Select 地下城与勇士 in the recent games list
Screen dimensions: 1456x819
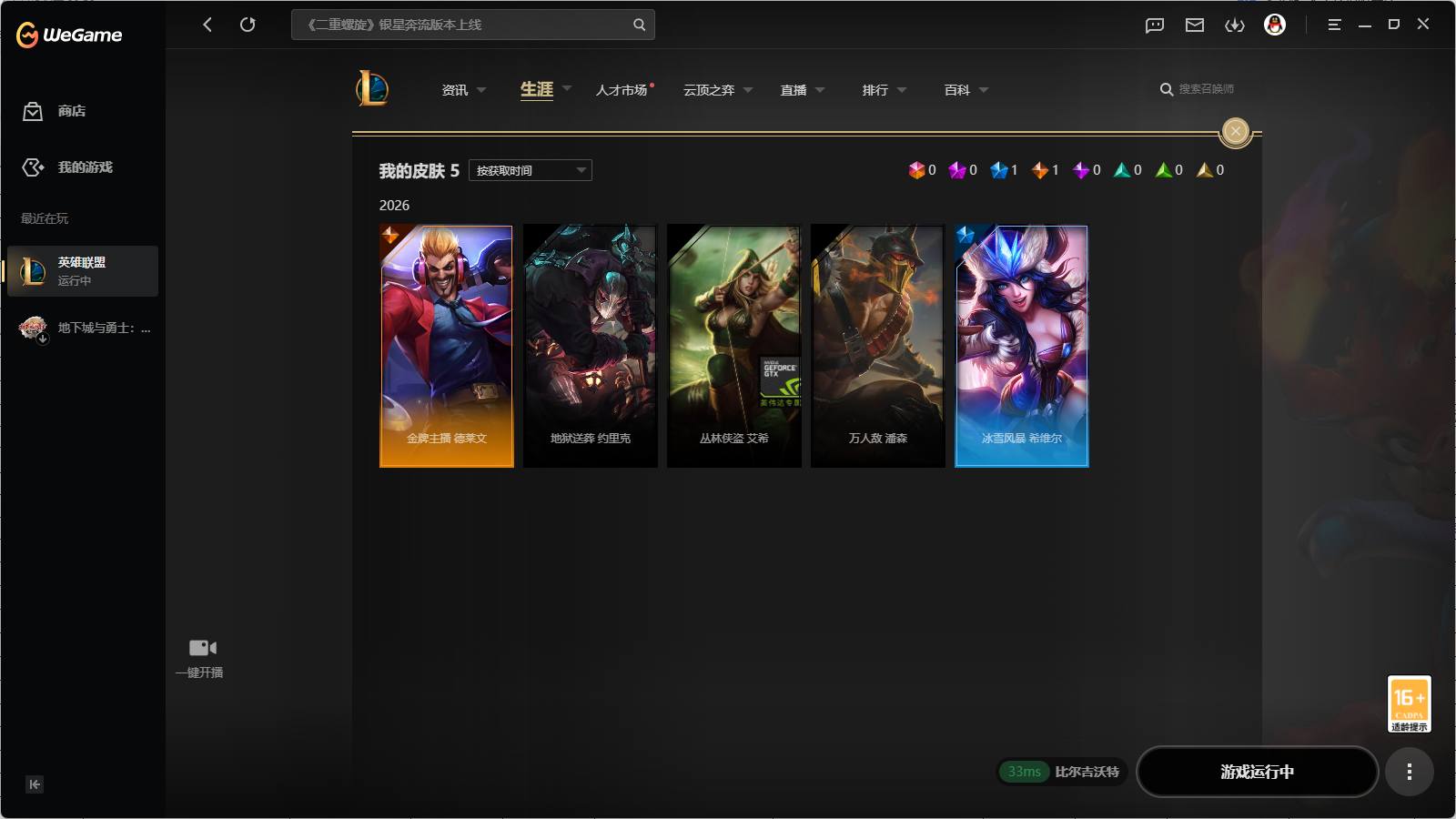click(83, 328)
